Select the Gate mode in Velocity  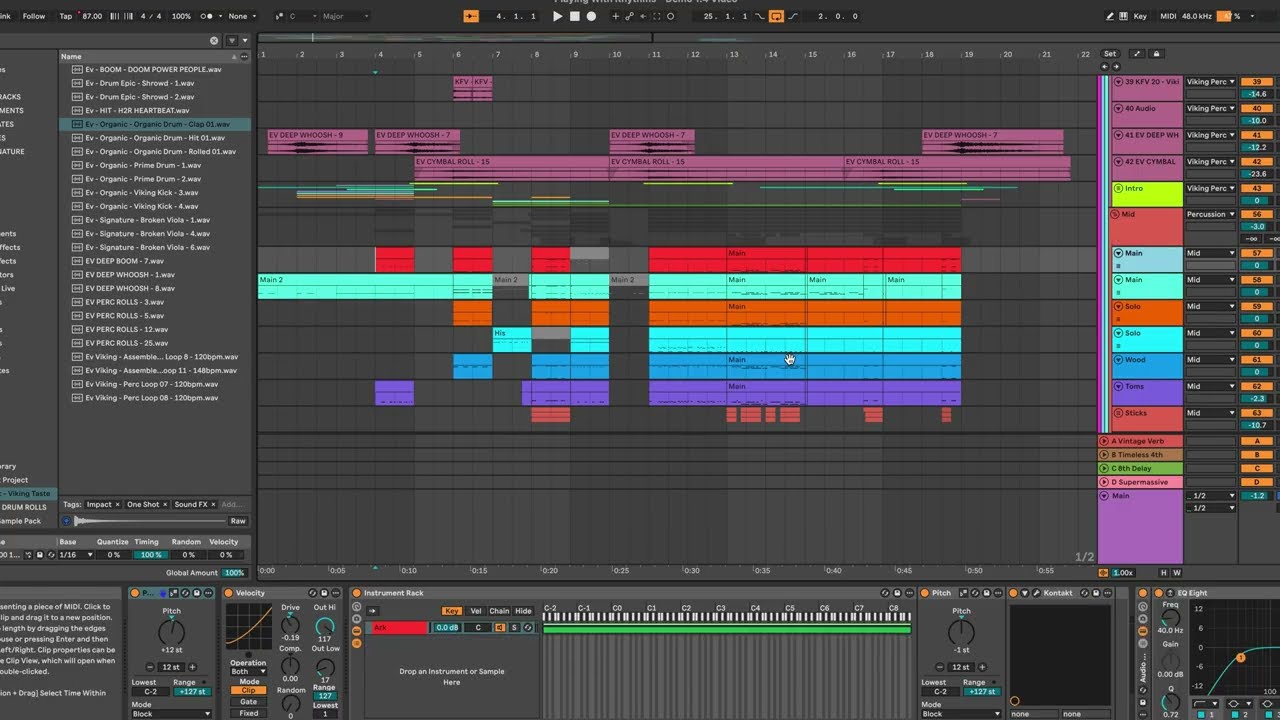(x=249, y=702)
